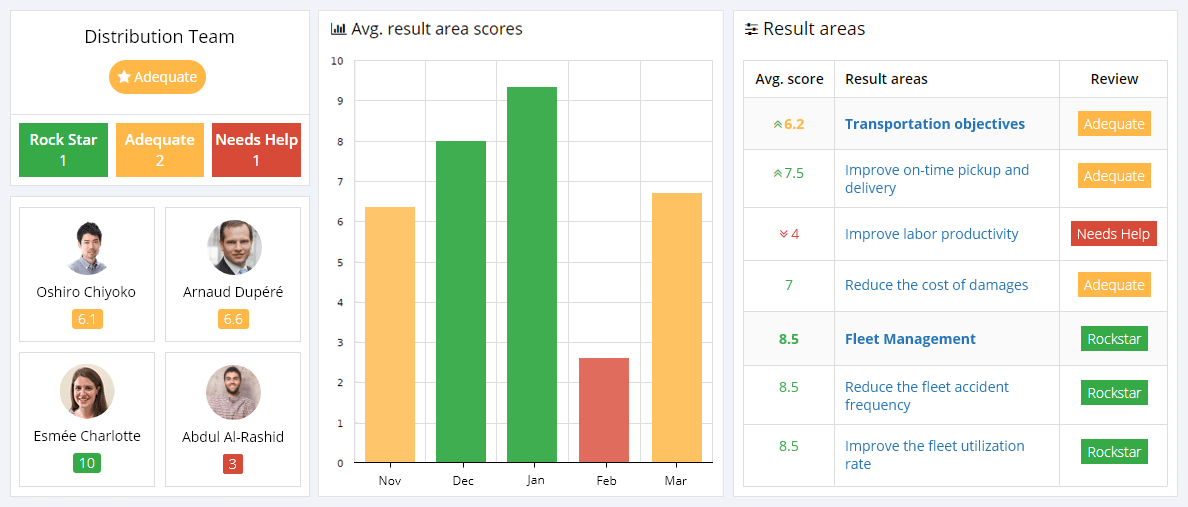The width and height of the screenshot is (1188, 507).
Task: Click the red February bar in chart
Action: point(604,410)
